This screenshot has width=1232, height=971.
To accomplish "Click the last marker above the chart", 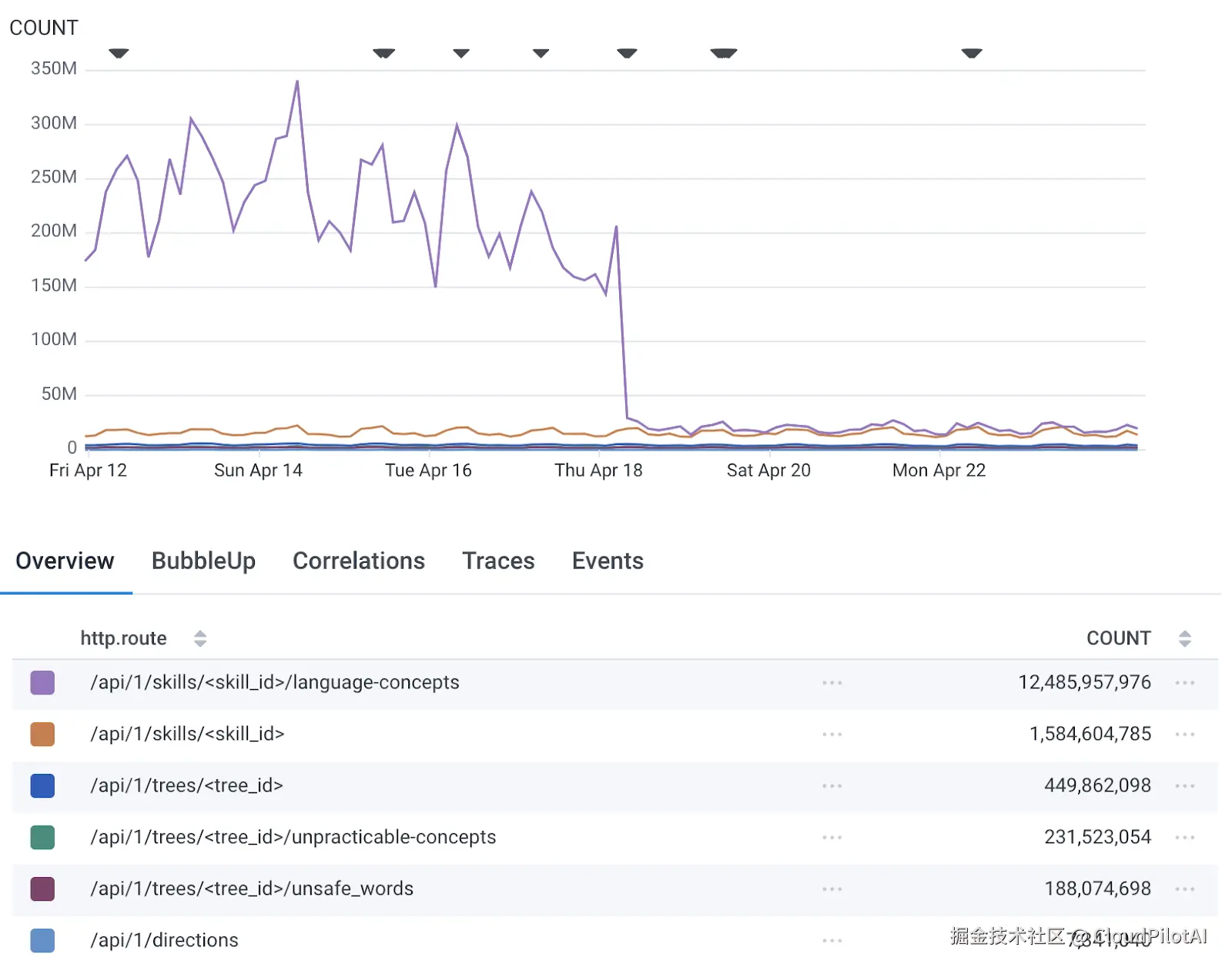I will tap(972, 53).
